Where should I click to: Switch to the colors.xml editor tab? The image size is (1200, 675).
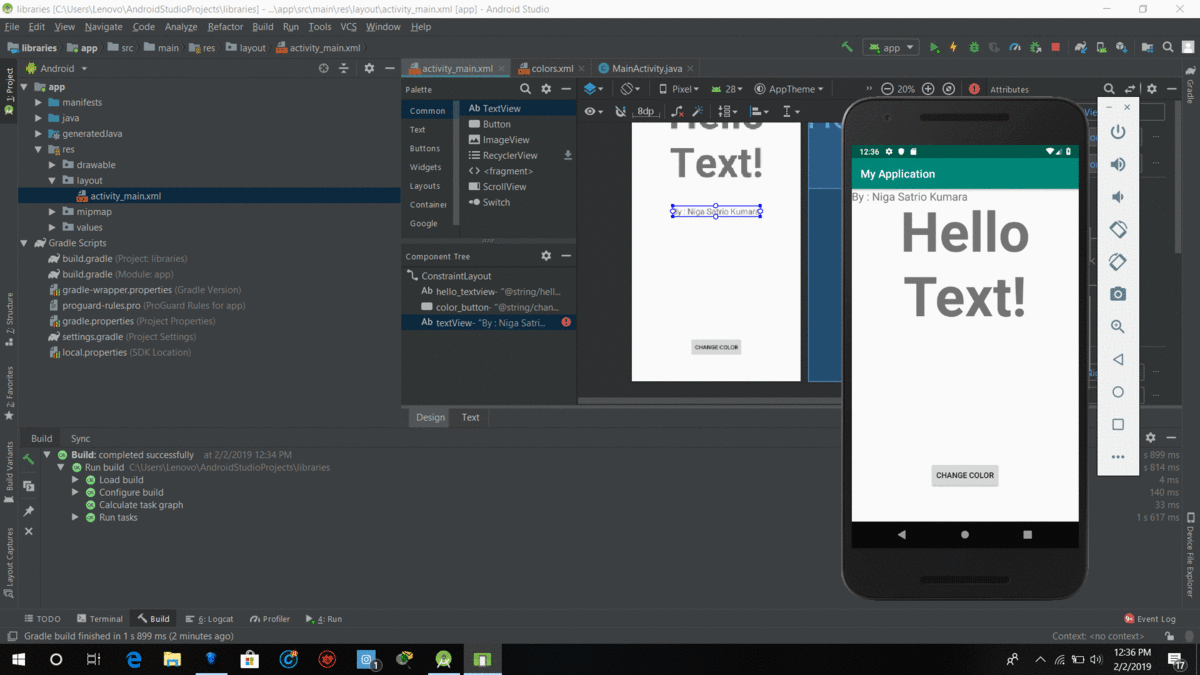pyautogui.click(x=549, y=68)
